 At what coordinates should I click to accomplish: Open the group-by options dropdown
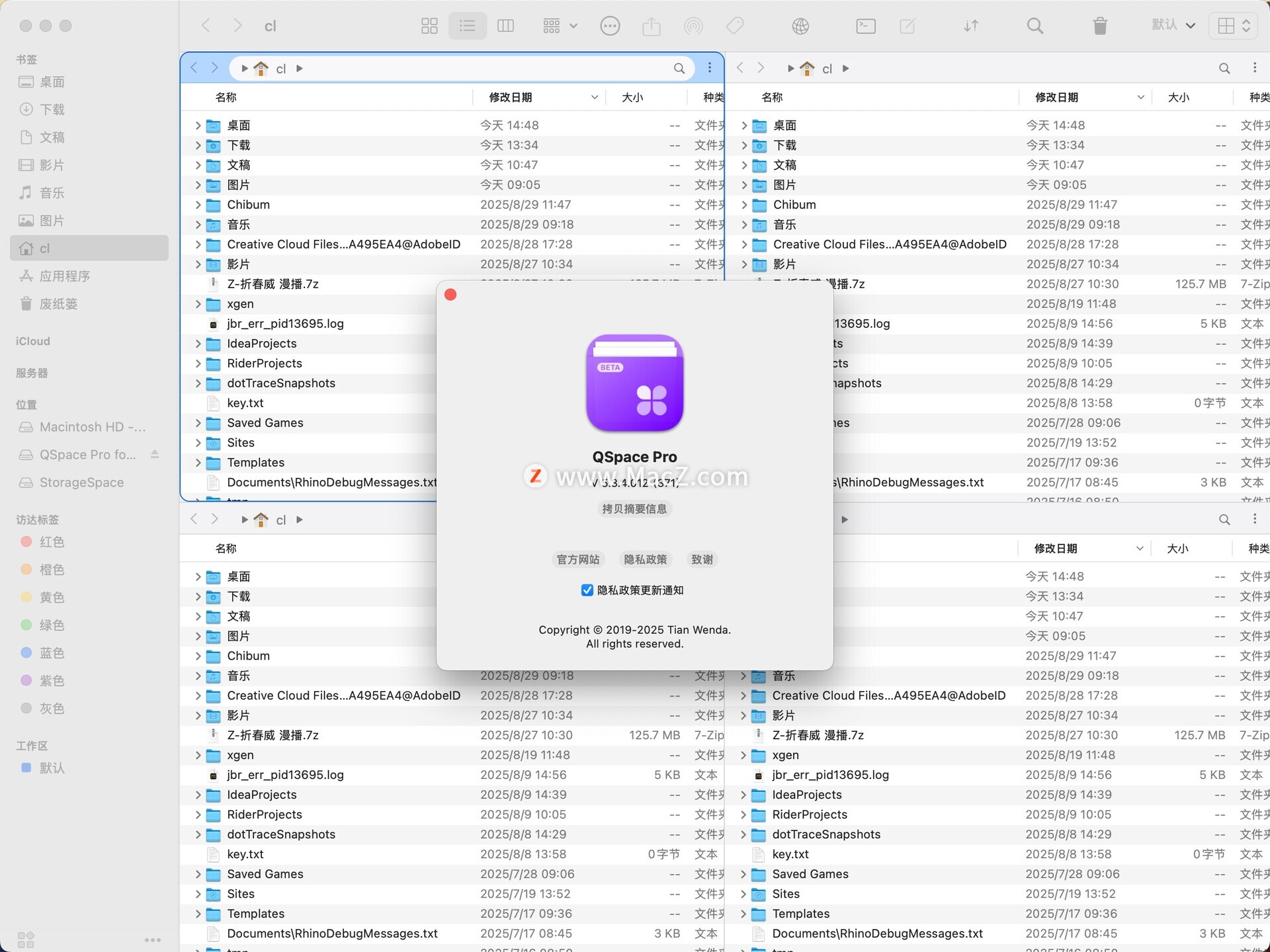(x=560, y=26)
